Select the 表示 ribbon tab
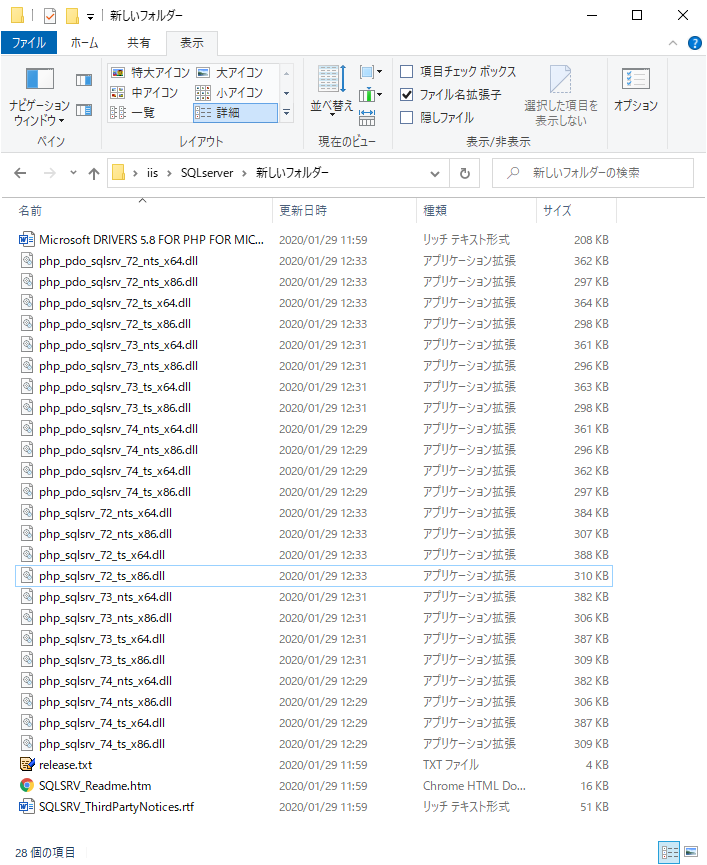This screenshot has width=707, height=865. [x=192, y=42]
